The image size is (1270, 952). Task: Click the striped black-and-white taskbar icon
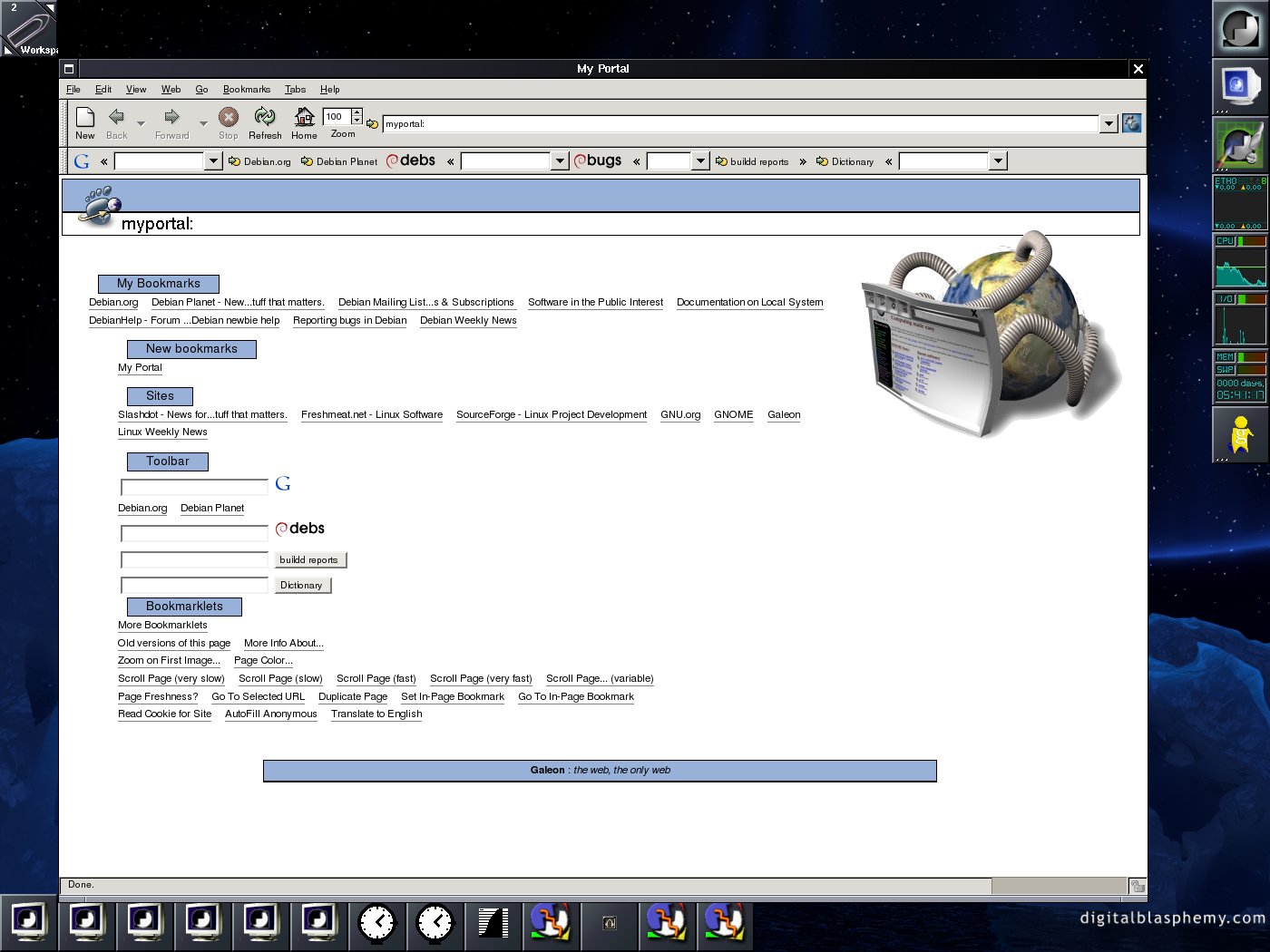(x=493, y=923)
